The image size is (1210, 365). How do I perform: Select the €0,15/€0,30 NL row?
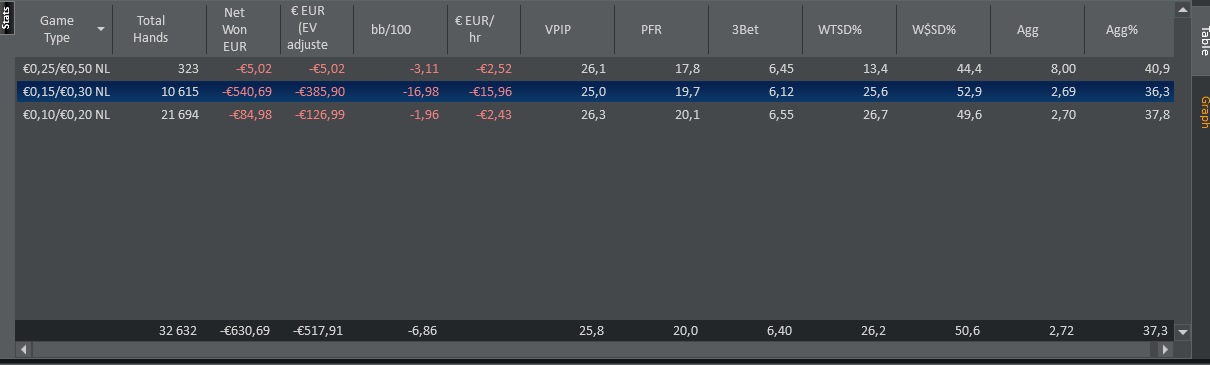coord(595,92)
